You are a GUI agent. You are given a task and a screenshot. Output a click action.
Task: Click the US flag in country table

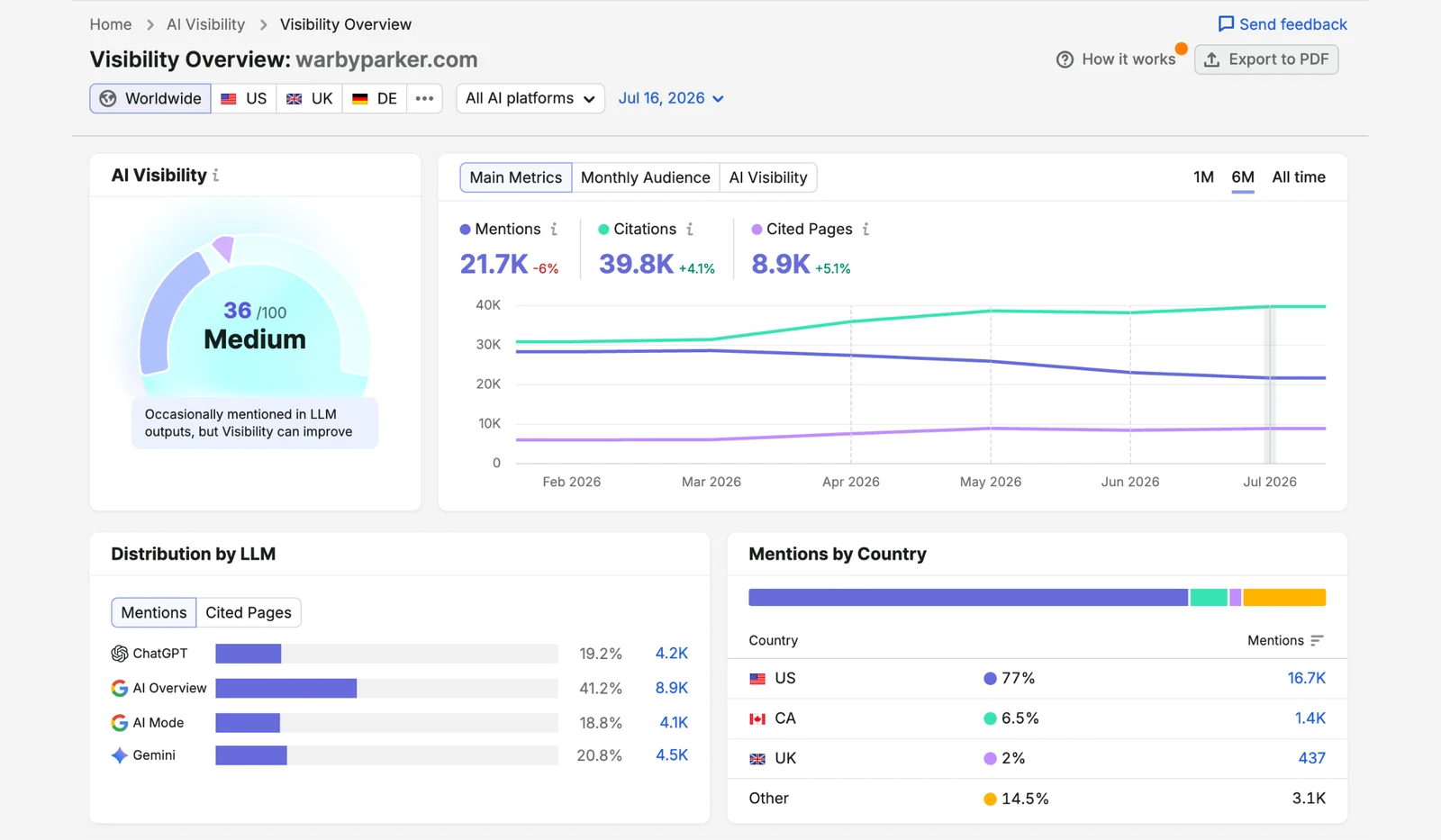point(757,679)
